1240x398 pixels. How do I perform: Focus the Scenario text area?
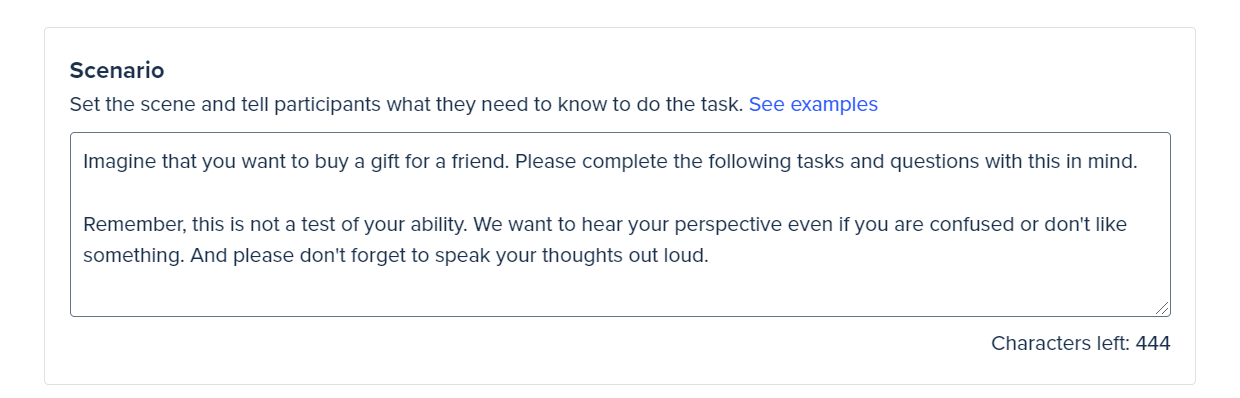point(620,225)
